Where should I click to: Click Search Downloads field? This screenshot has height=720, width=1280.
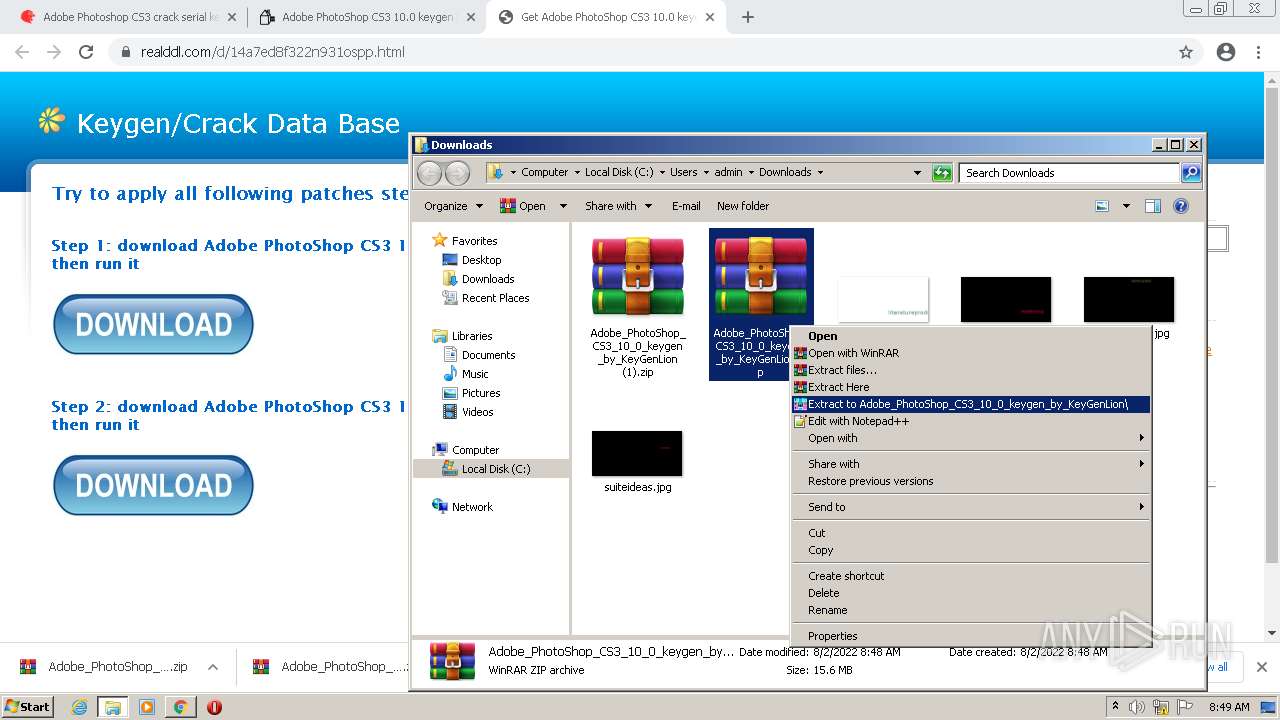pos(1069,172)
